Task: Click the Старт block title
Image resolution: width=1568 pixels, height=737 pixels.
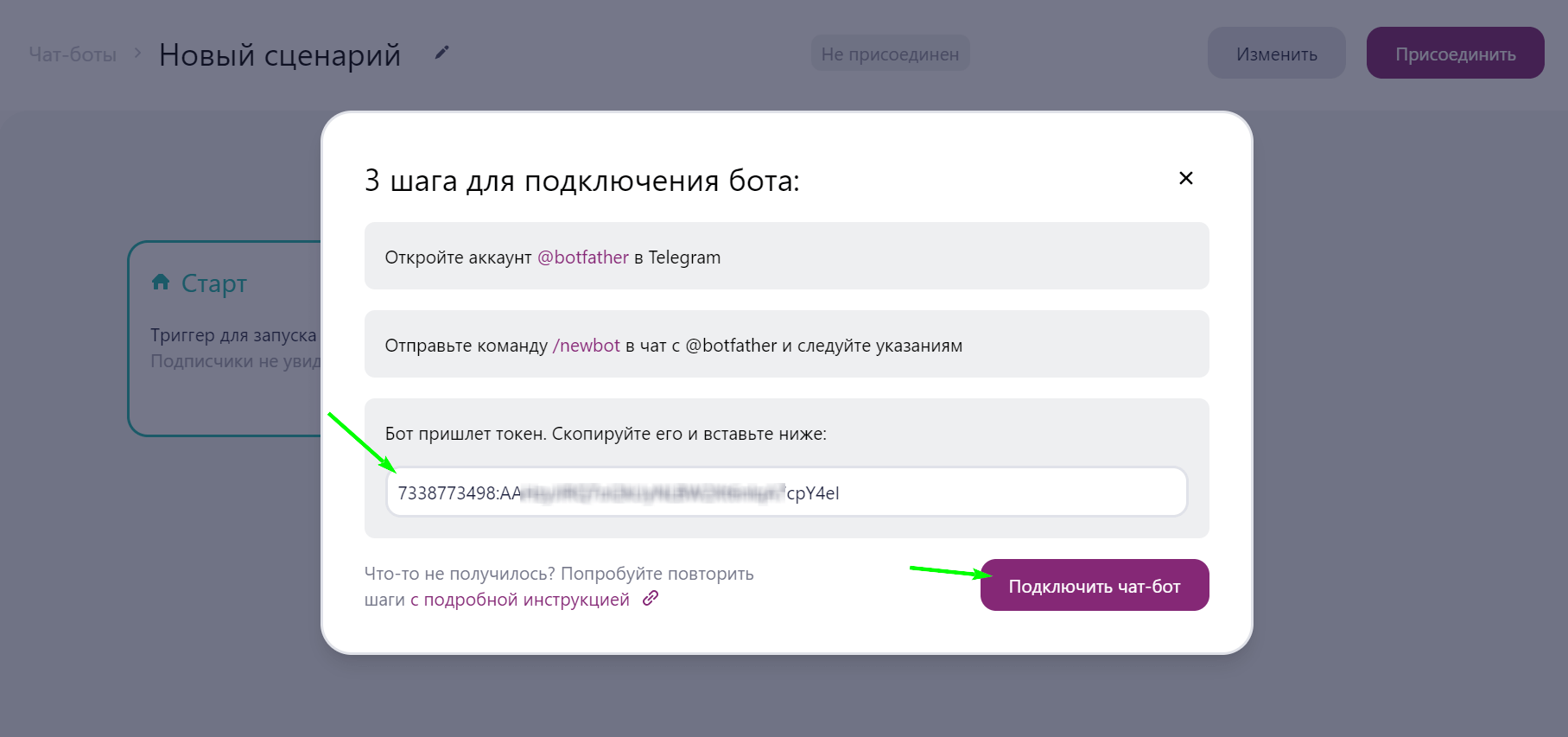Action: (x=214, y=283)
